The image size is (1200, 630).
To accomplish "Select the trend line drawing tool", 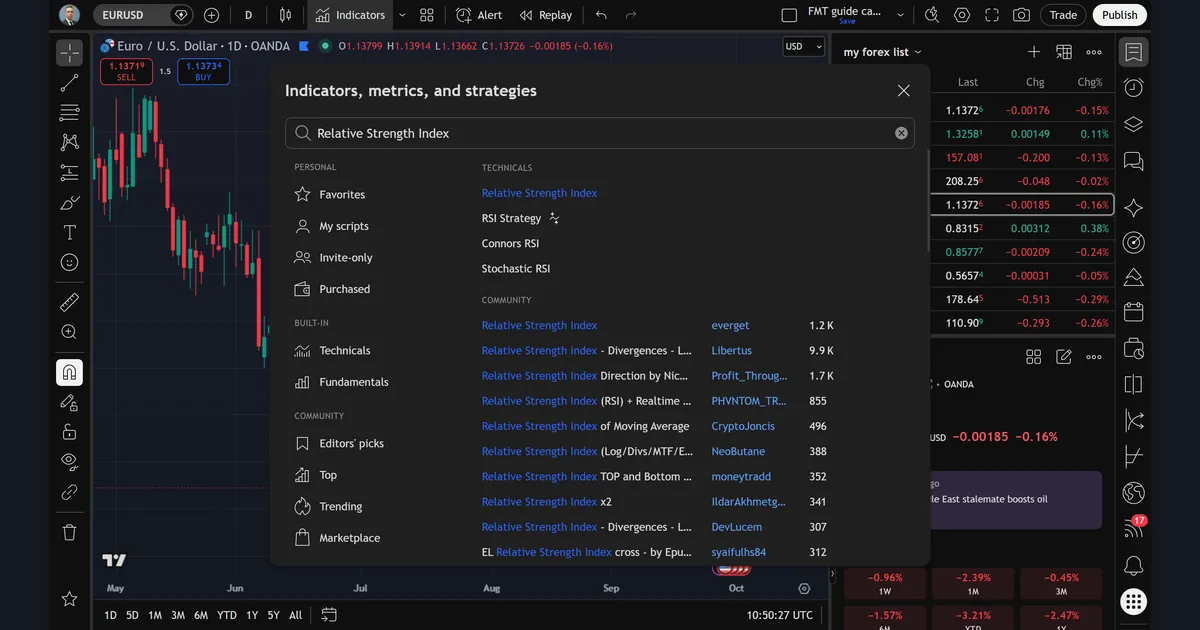I will point(69,83).
